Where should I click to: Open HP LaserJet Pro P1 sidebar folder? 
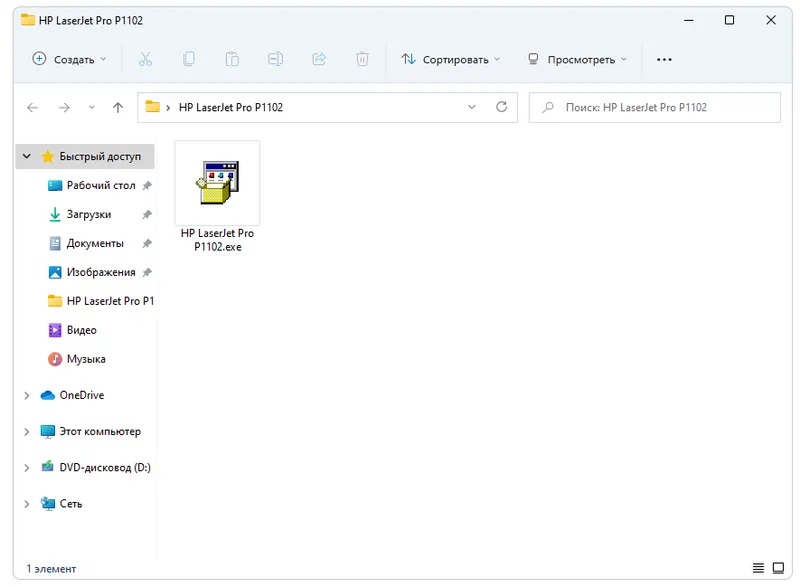[x=110, y=301]
